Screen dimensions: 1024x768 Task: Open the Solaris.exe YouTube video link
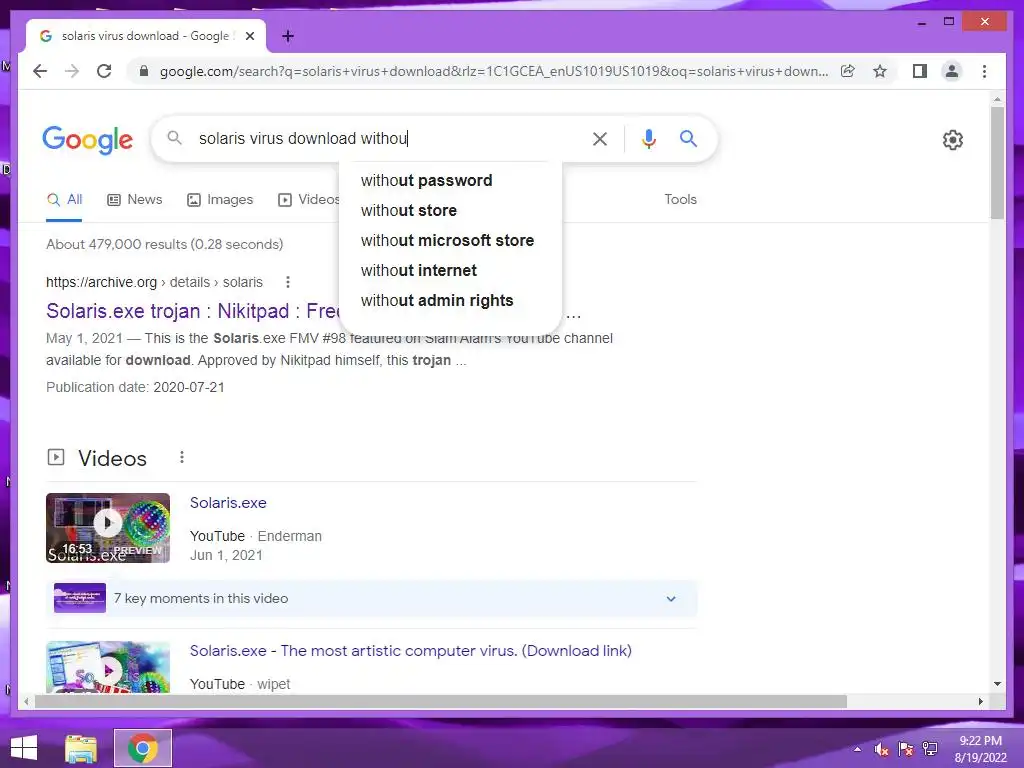[228, 503]
